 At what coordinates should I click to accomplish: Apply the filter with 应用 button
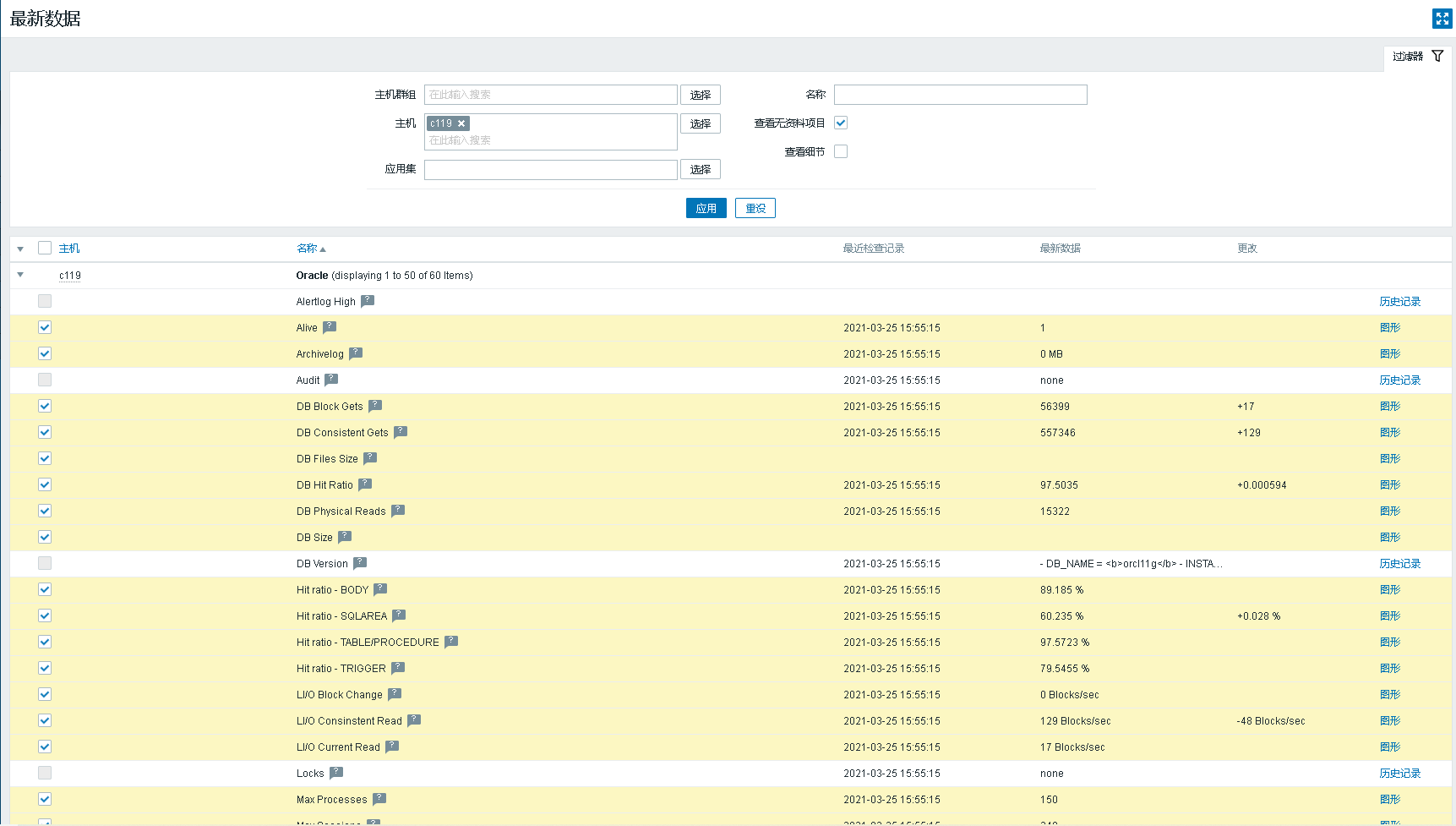click(x=706, y=208)
